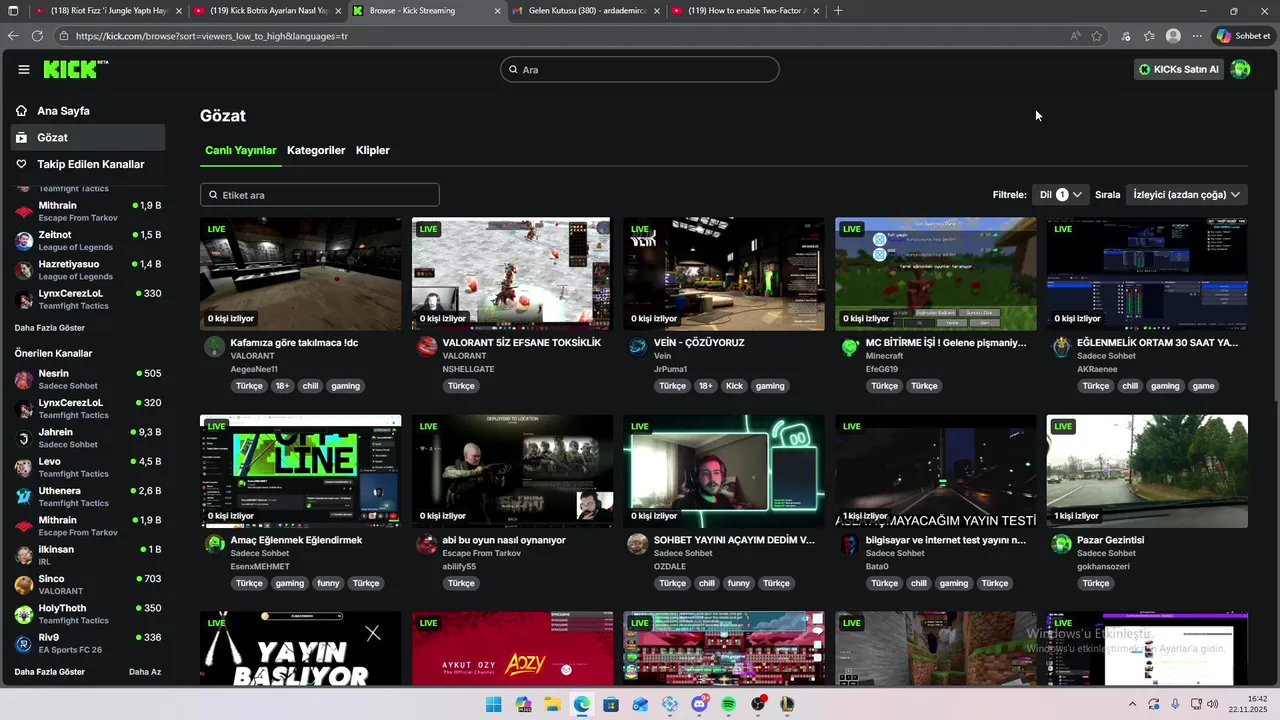The width and height of the screenshot is (1280, 720).
Task: Select Riv9 EA Sports FC 26 row
Action: click(88, 643)
